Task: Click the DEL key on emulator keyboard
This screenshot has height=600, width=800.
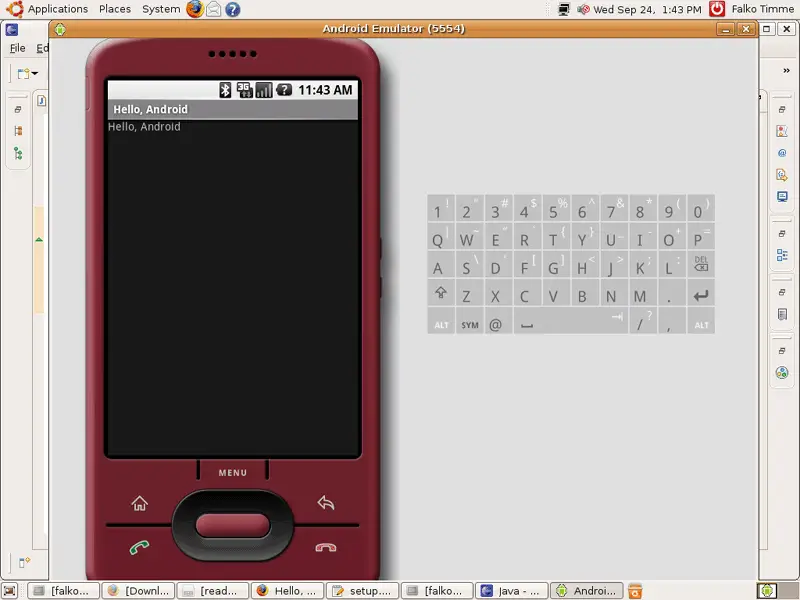Action: pos(701,265)
